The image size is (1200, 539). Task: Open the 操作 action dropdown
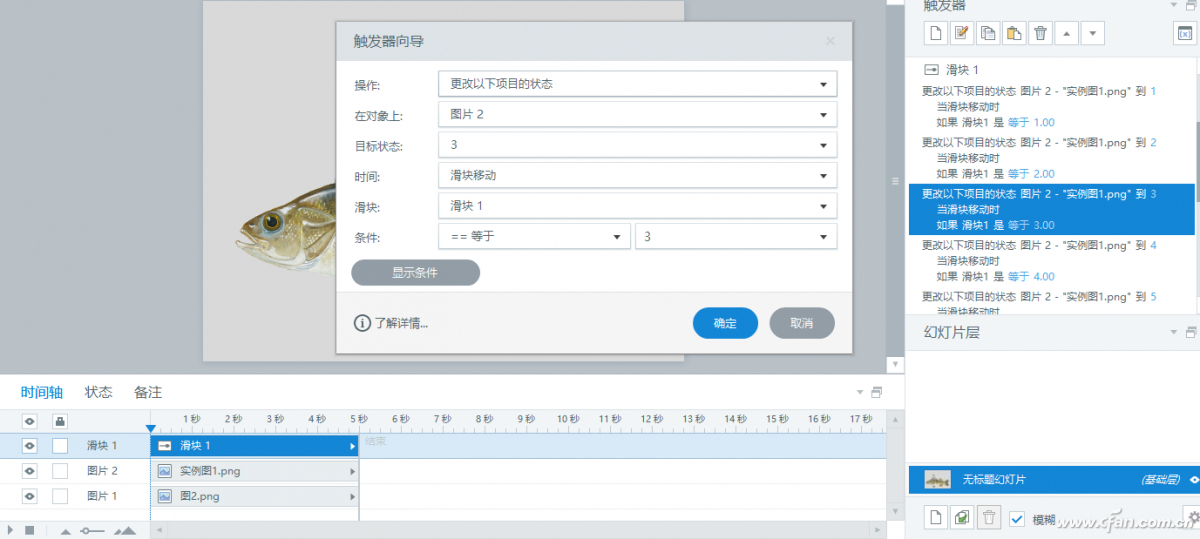[637, 84]
